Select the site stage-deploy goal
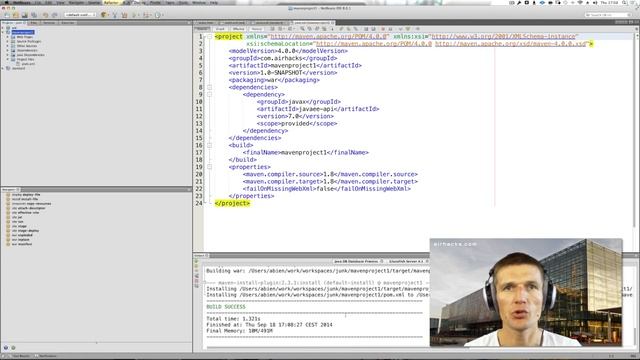This screenshot has width=640, height=360. click(25, 231)
